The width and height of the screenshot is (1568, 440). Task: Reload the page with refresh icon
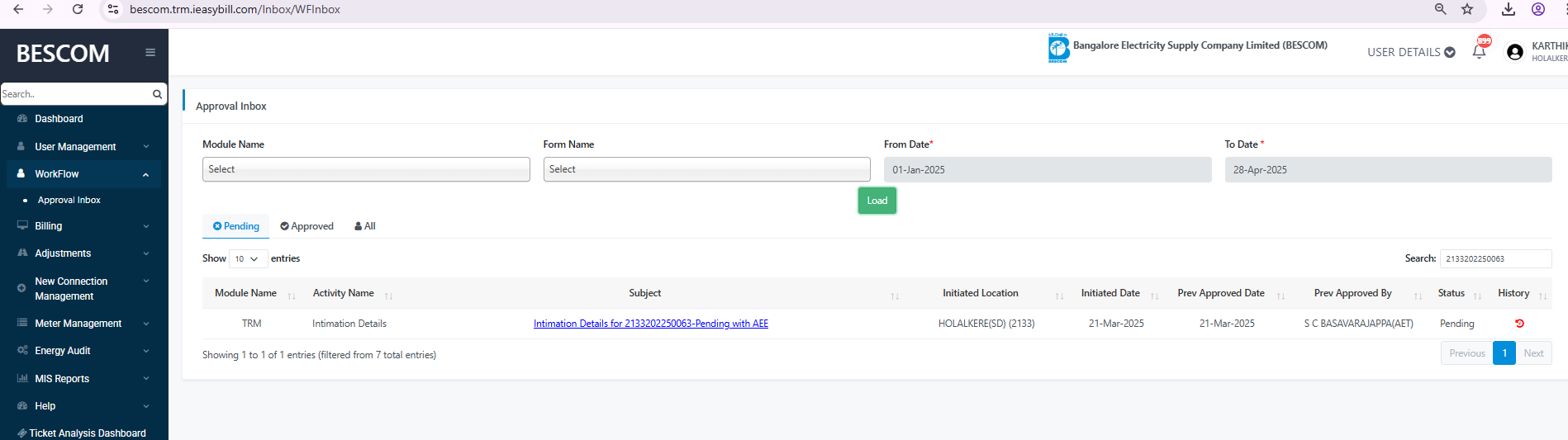78,9
